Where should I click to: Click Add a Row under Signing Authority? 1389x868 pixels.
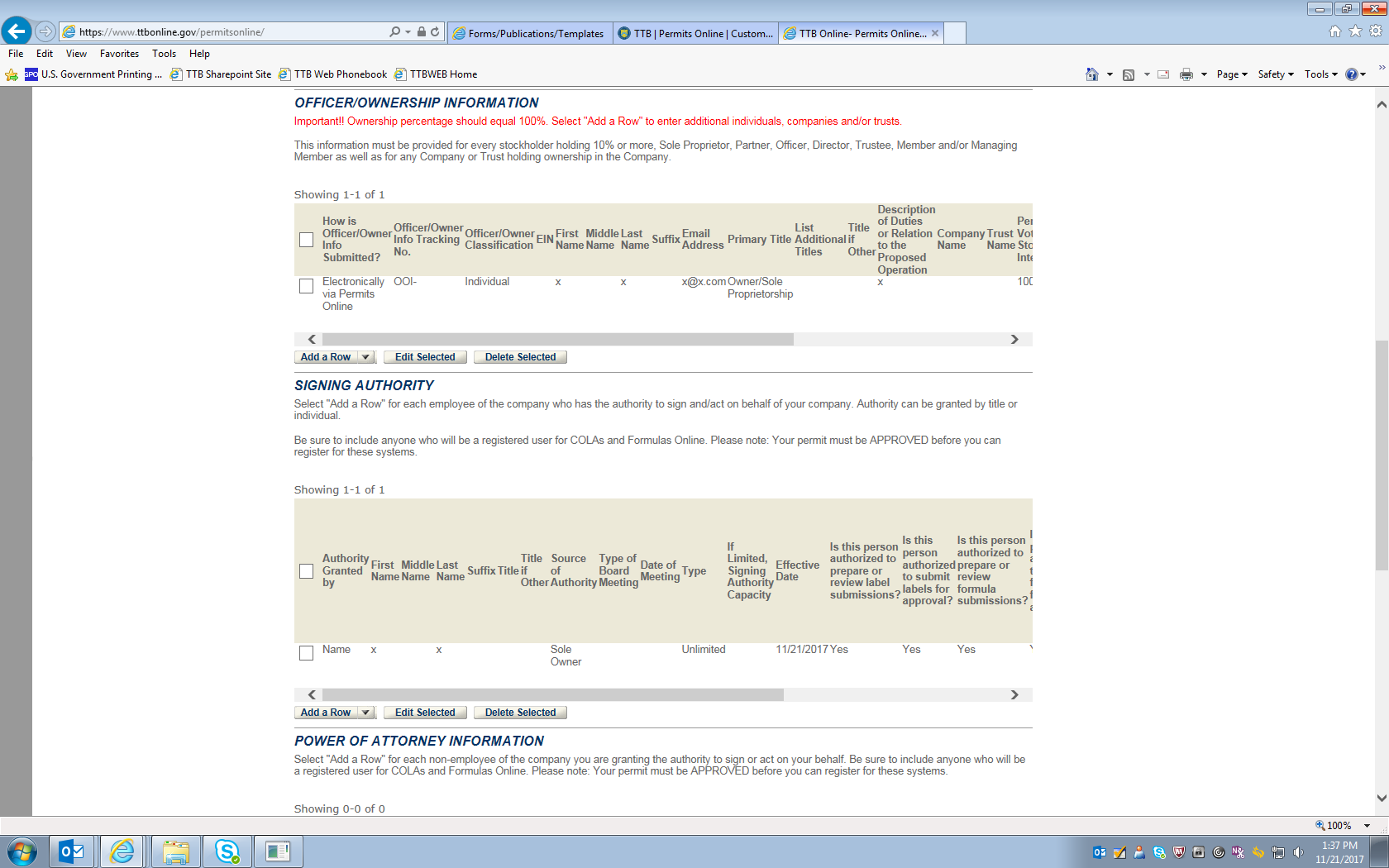[327, 713]
